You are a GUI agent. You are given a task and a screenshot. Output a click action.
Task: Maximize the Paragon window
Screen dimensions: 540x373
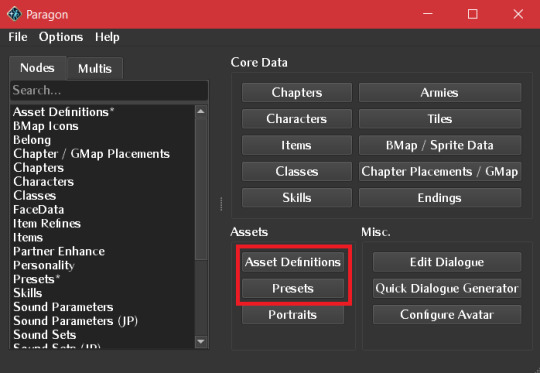point(472,14)
